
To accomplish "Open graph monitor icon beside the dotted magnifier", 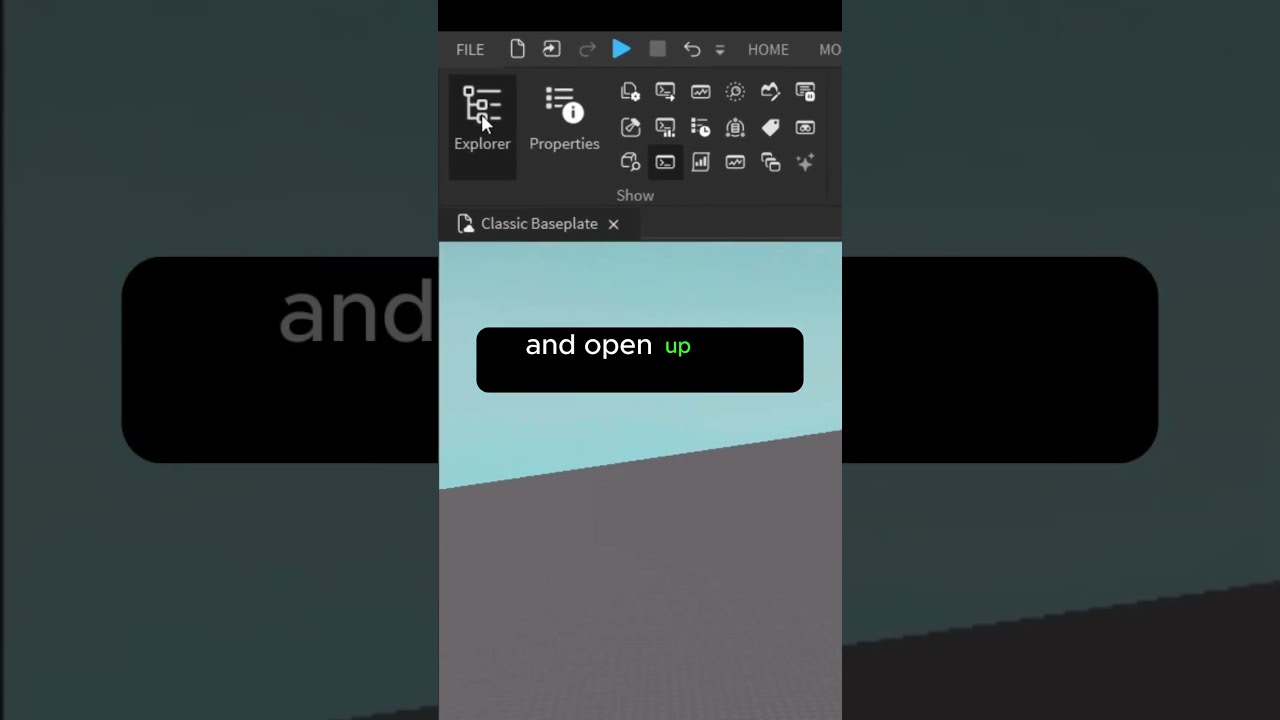I will 700,92.
